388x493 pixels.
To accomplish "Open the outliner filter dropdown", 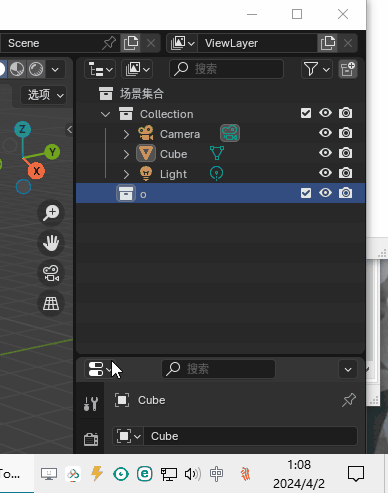I will pos(317,69).
